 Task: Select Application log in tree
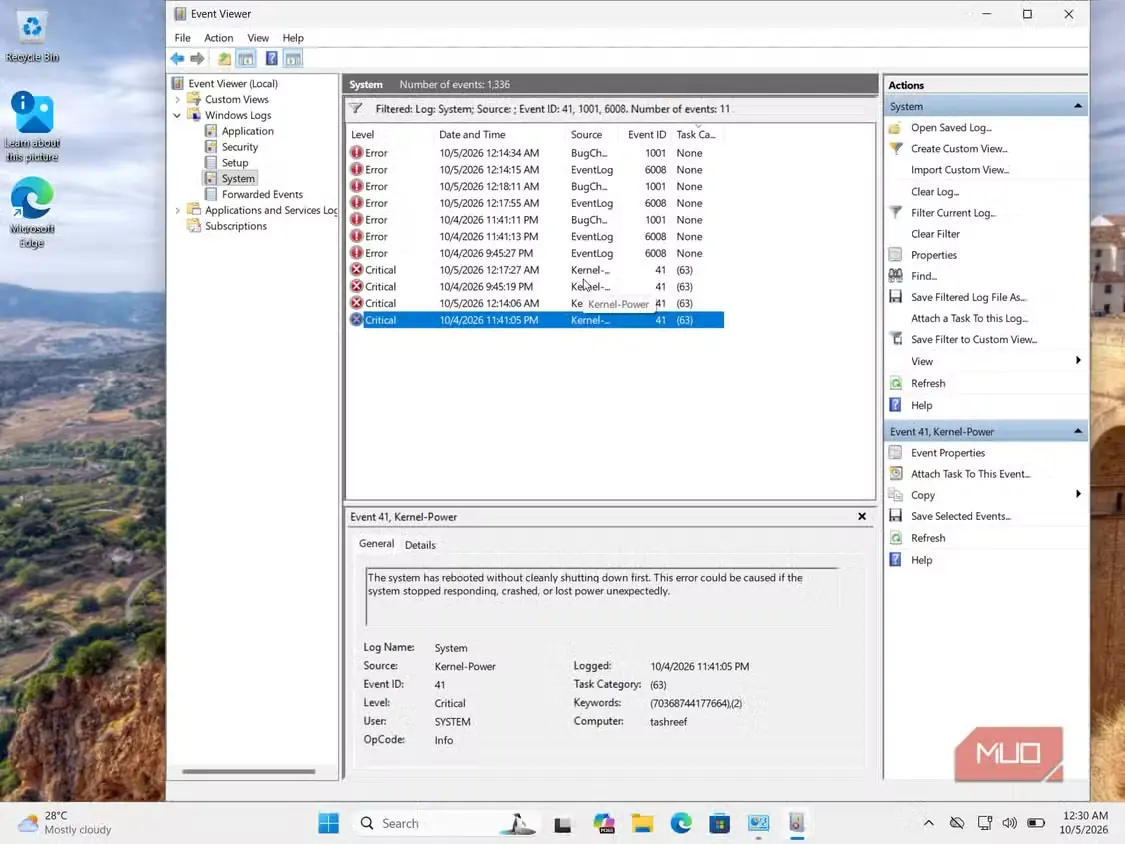pos(247,131)
